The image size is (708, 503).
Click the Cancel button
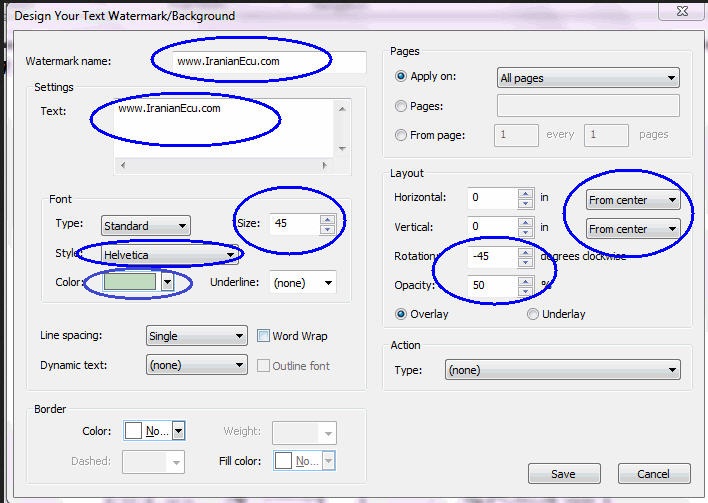tap(654, 474)
